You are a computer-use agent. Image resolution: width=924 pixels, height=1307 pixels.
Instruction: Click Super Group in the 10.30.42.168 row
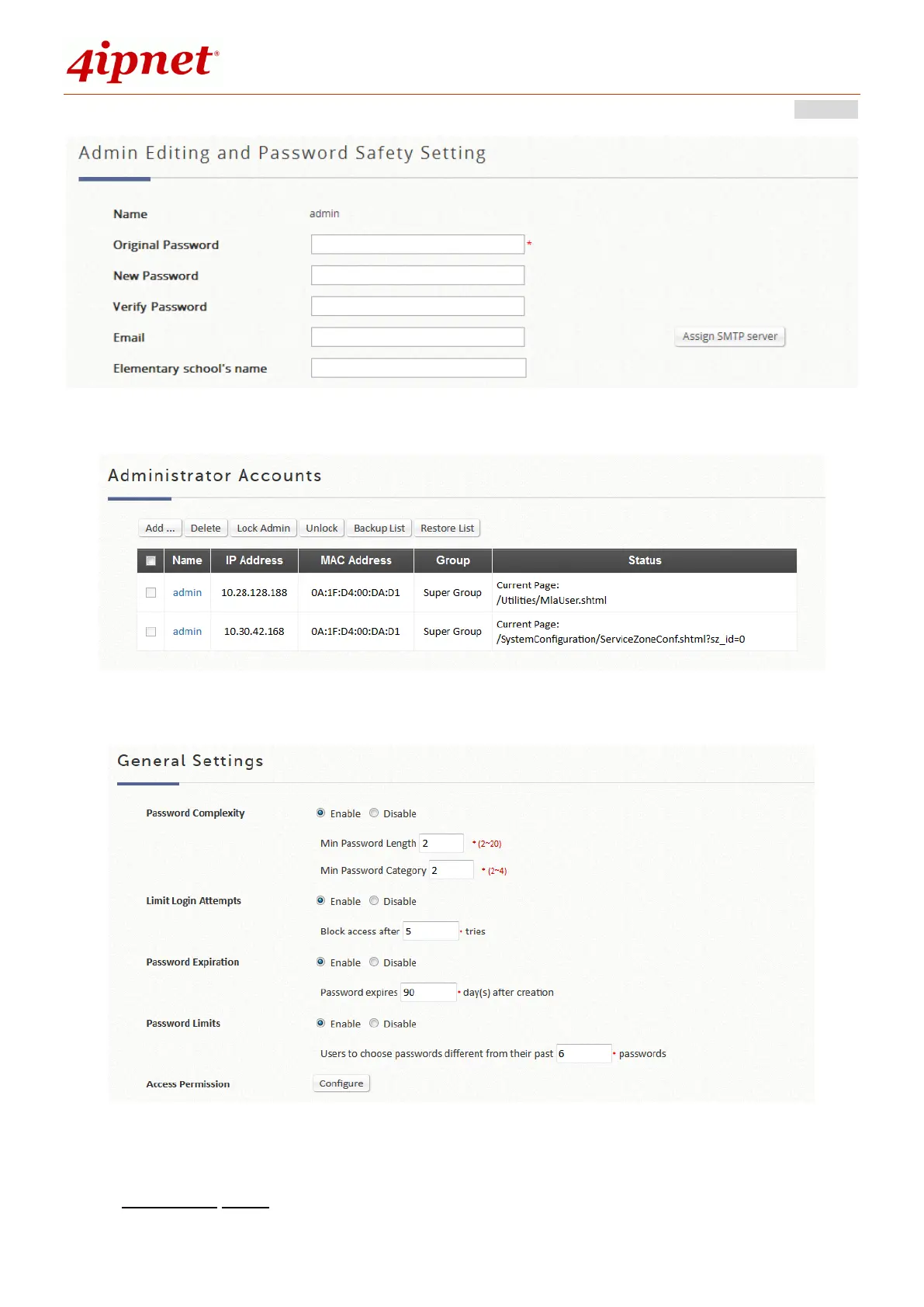[452, 632]
